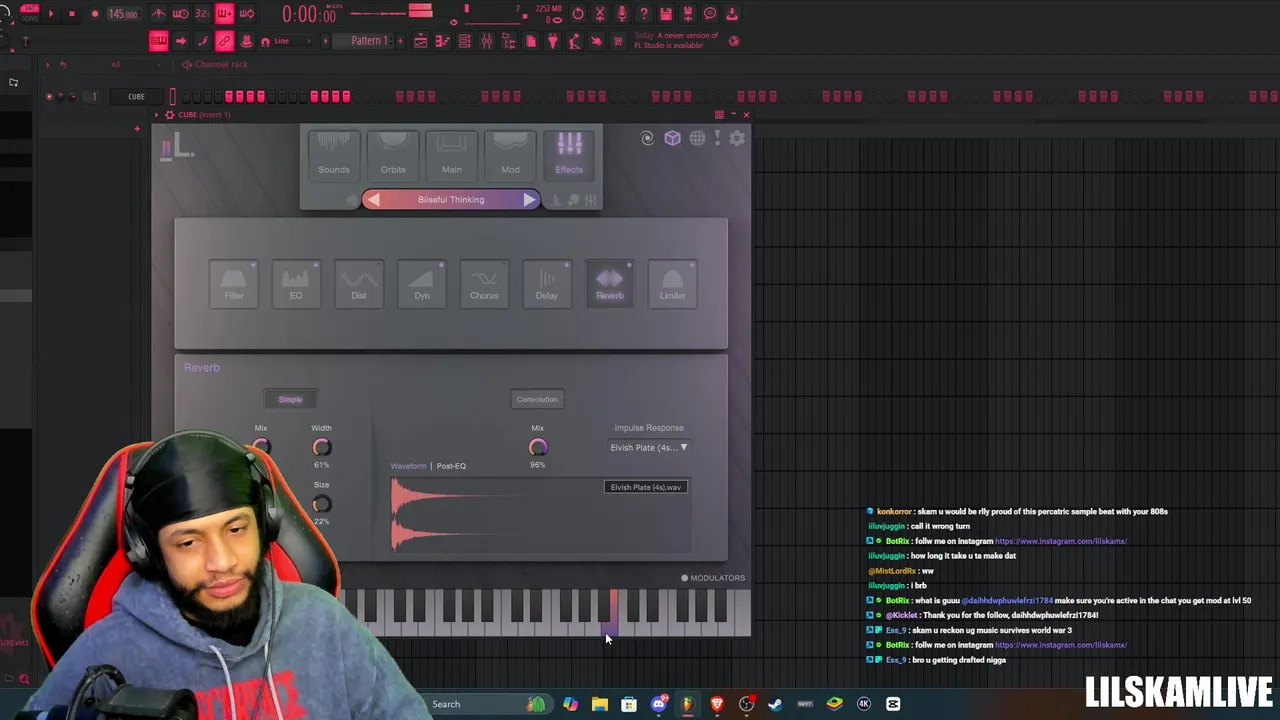Switch to the Mod page
This screenshot has height=720, width=1280.
(x=510, y=154)
